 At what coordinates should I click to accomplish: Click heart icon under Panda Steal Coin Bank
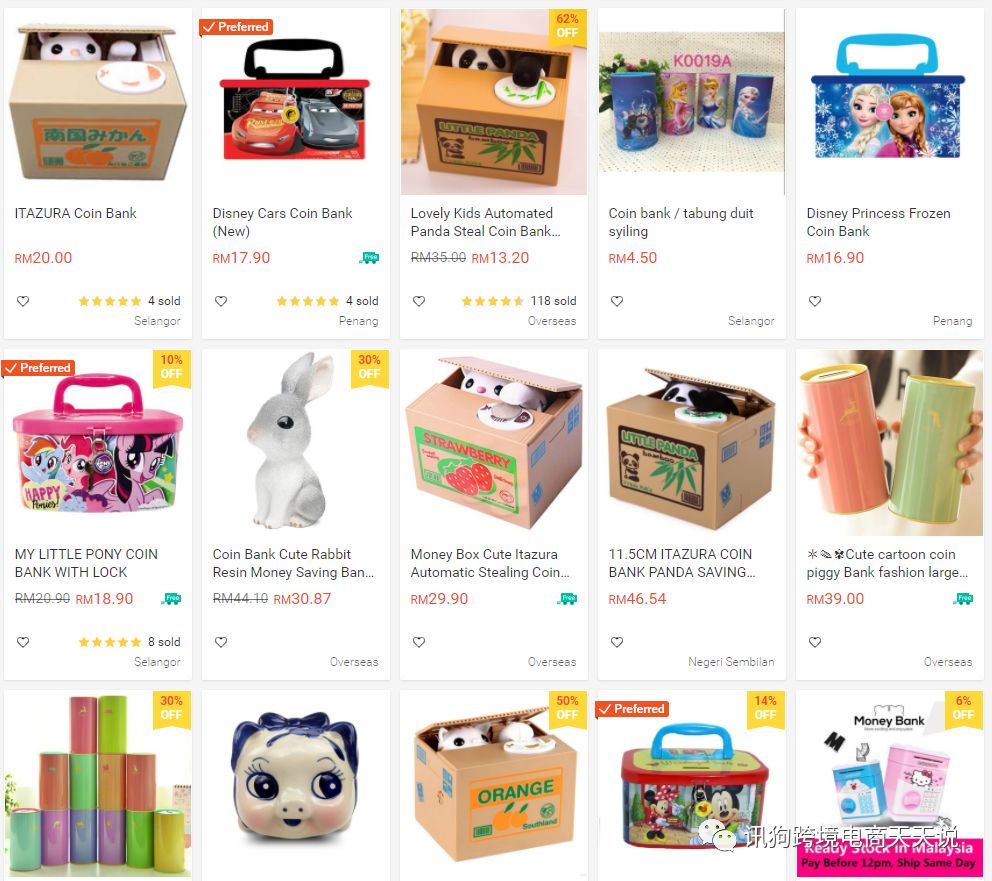[x=419, y=301]
